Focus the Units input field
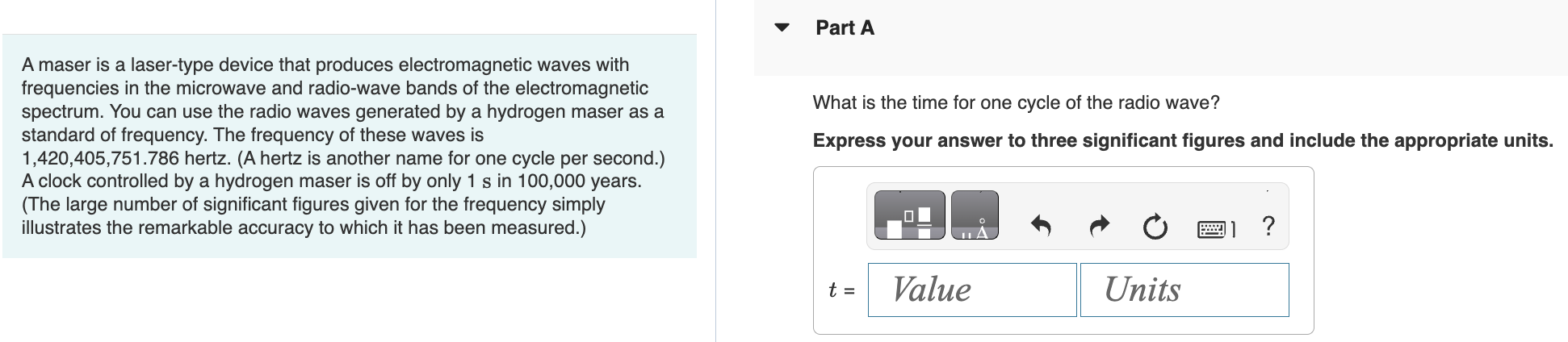 1184,290
